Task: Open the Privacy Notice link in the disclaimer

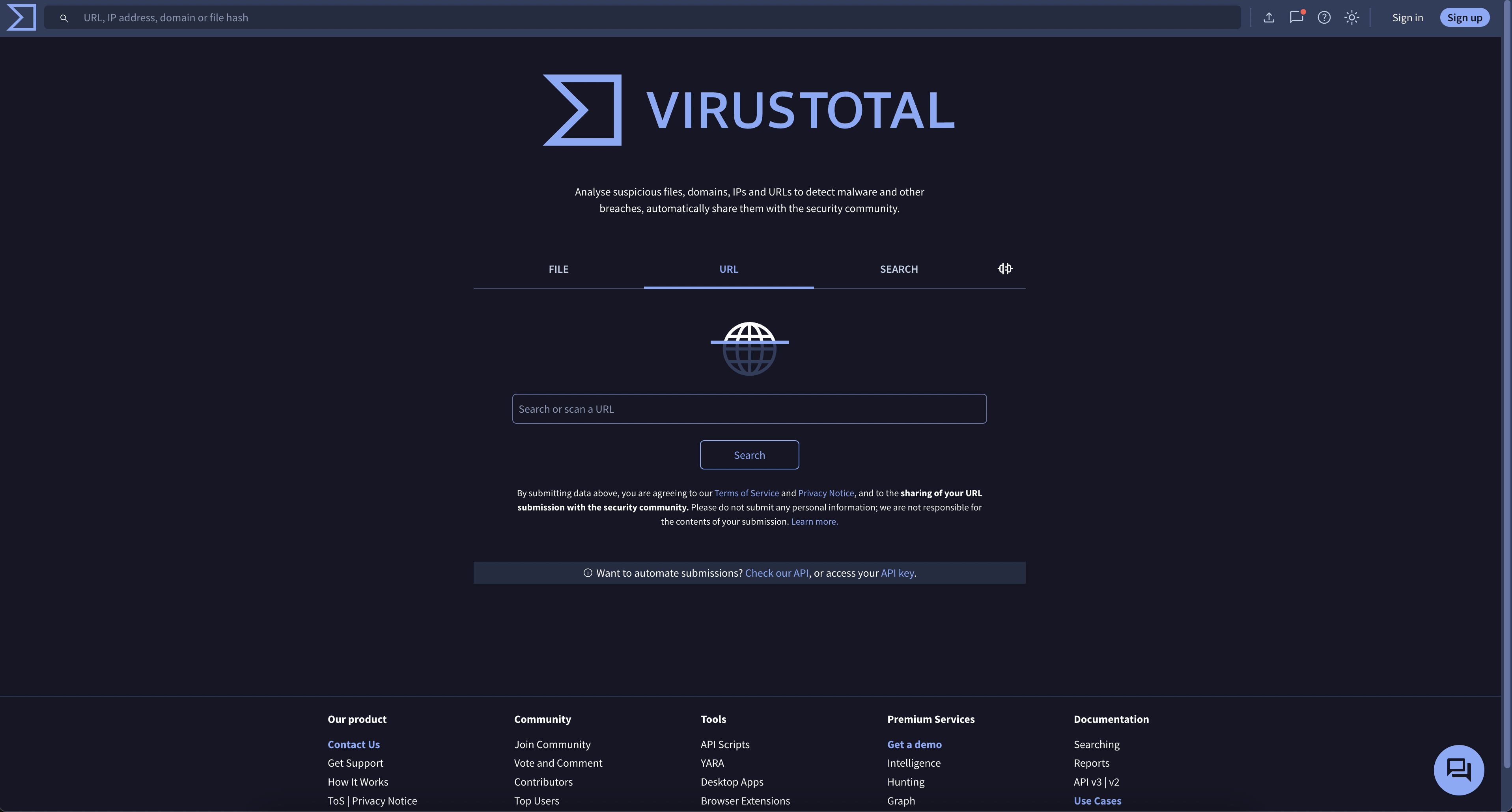Action: (x=826, y=494)
